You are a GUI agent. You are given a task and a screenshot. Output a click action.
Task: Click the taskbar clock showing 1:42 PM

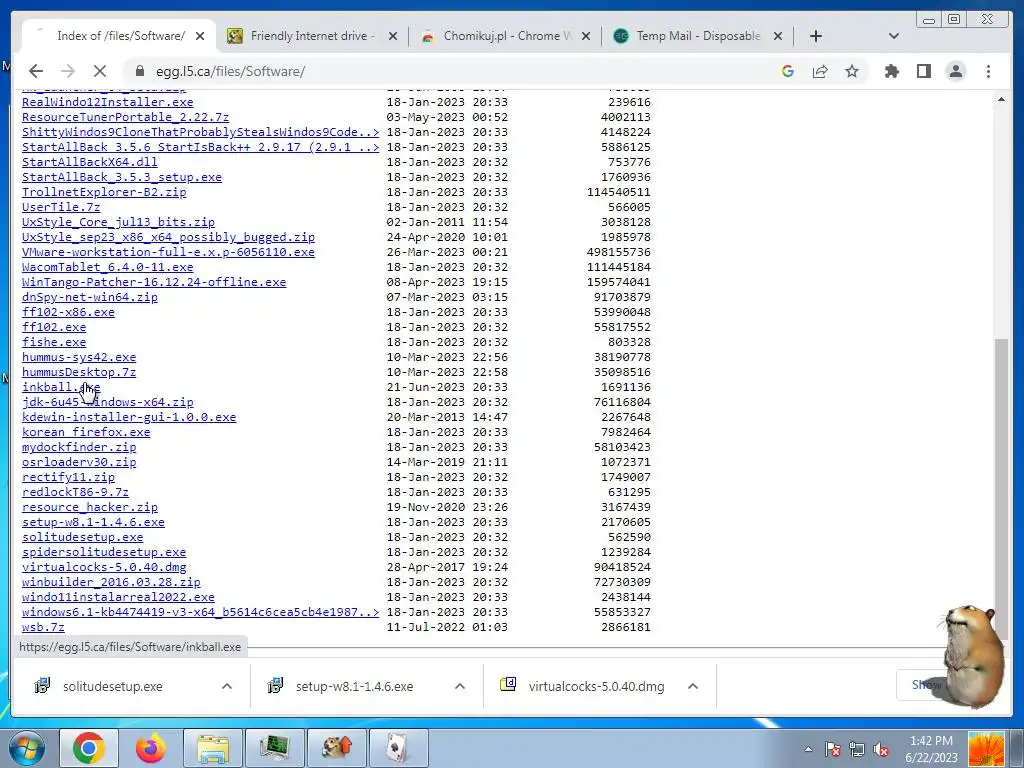click(x=931, y=749)
